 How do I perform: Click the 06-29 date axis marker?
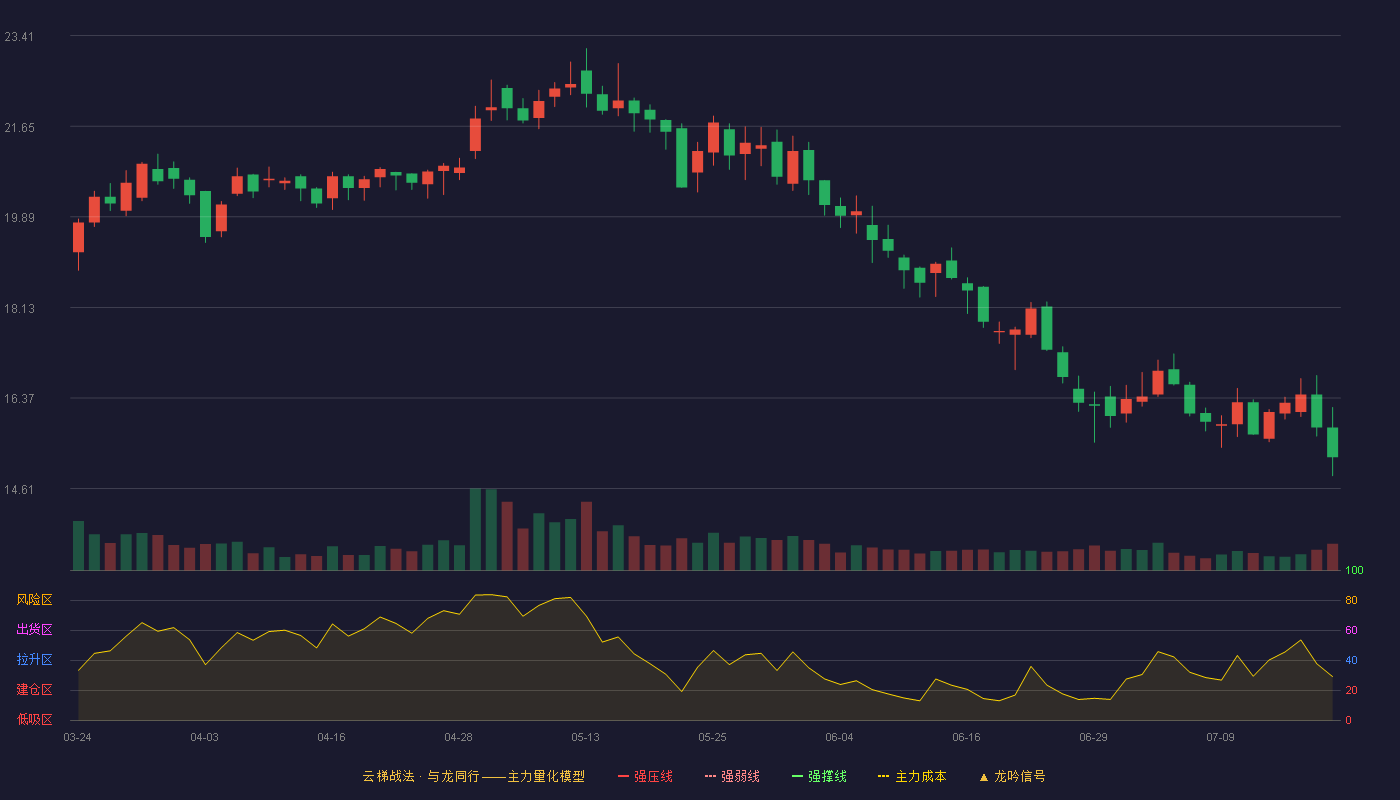point(1093,737)
